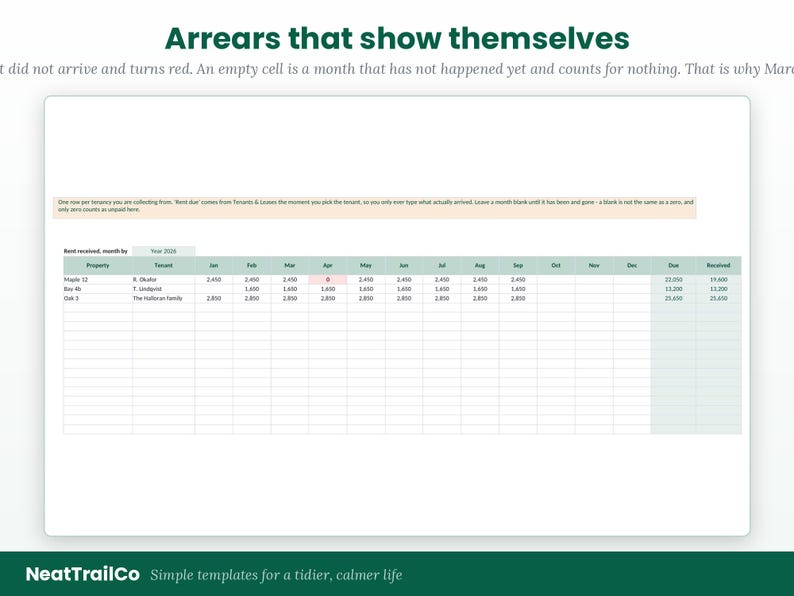Click Bay 4b's Received total 13,200
The height and width of the screenshot is (596, 794).
click(719, 289)
